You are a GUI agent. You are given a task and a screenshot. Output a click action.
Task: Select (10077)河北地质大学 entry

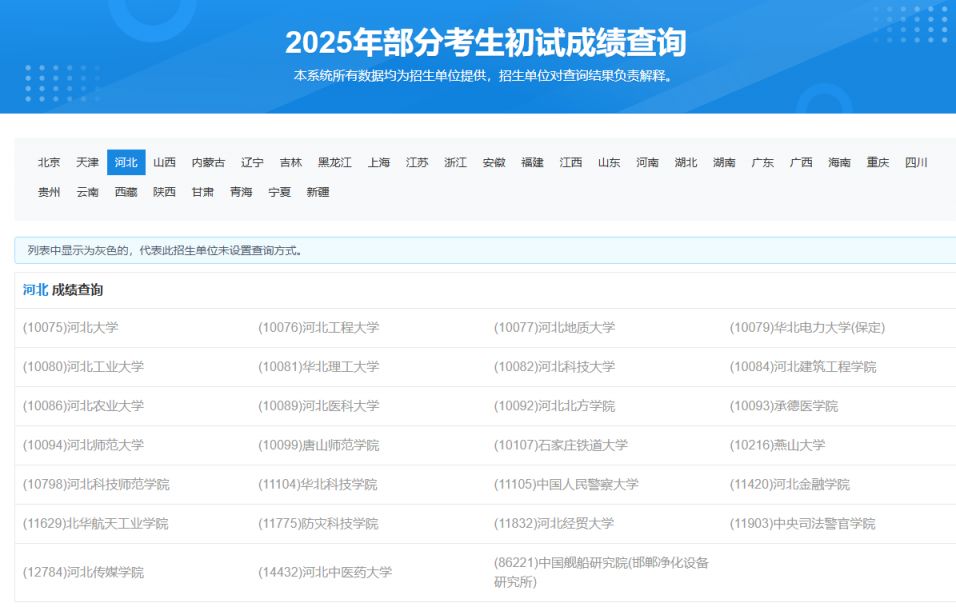[554, 327]
